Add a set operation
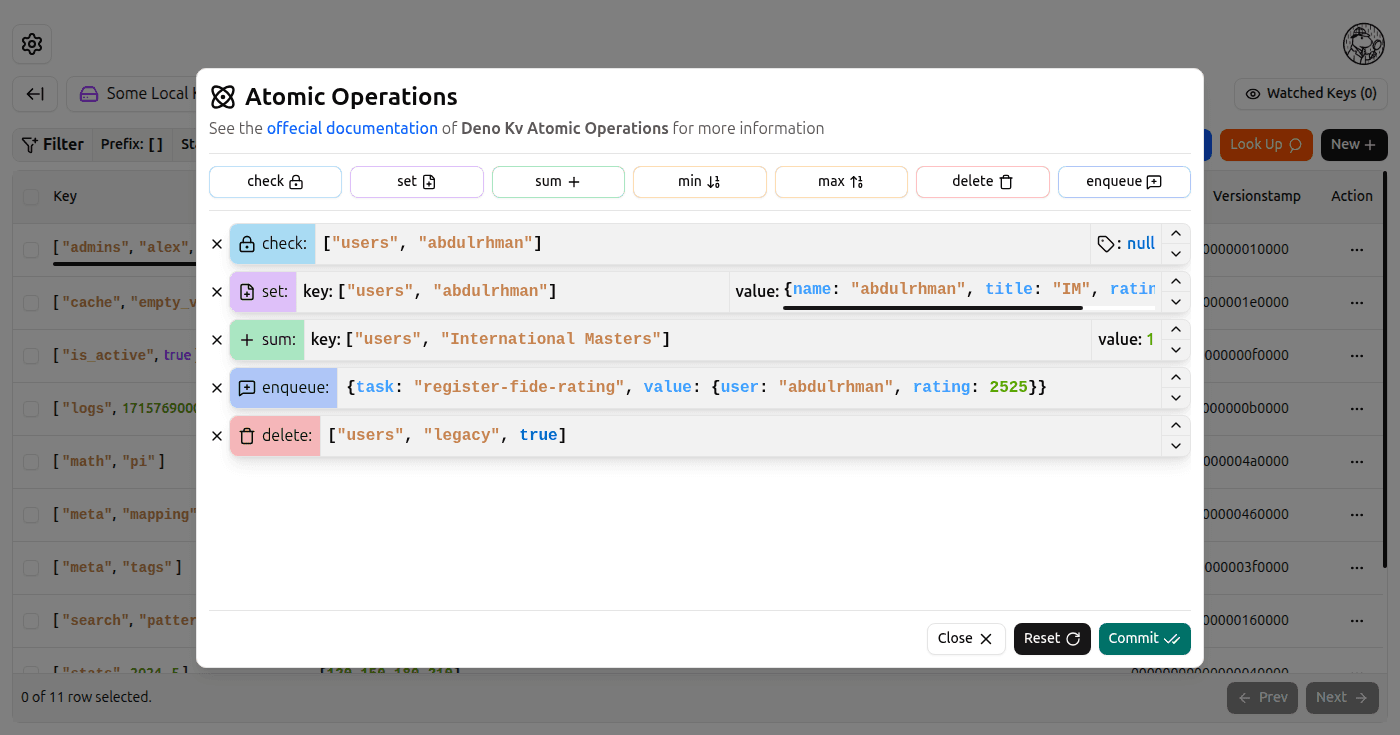The image size is (1400, 735). coord(416,182)
